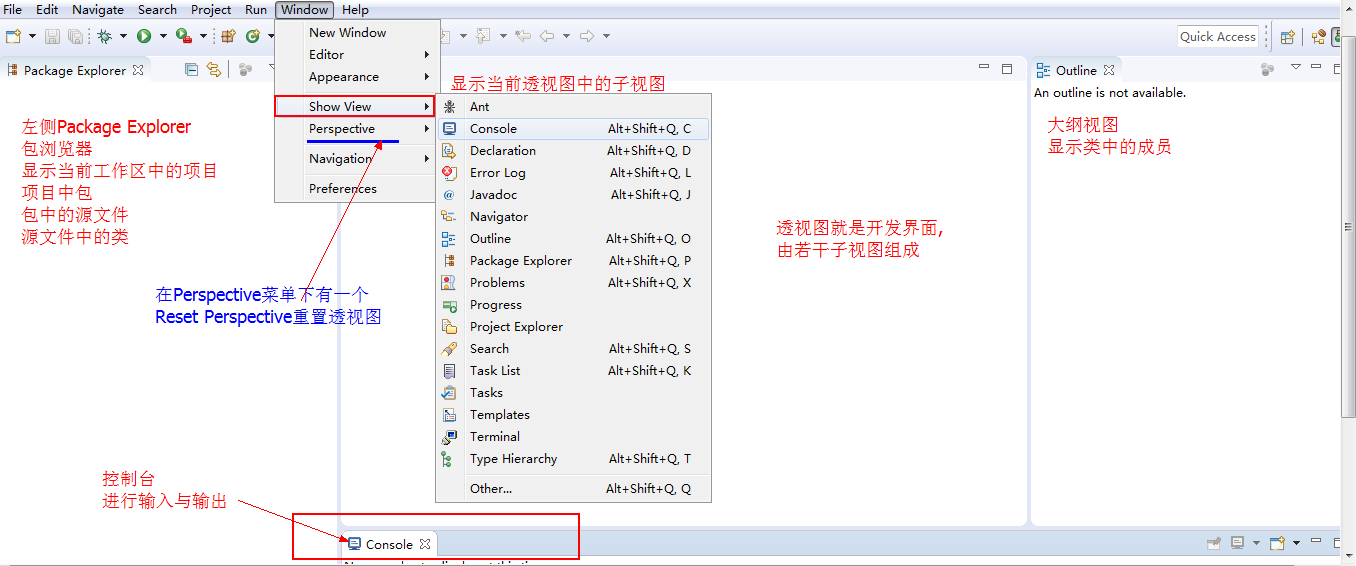
Task: Choose Error Log in Show View list
Action: 497,173
